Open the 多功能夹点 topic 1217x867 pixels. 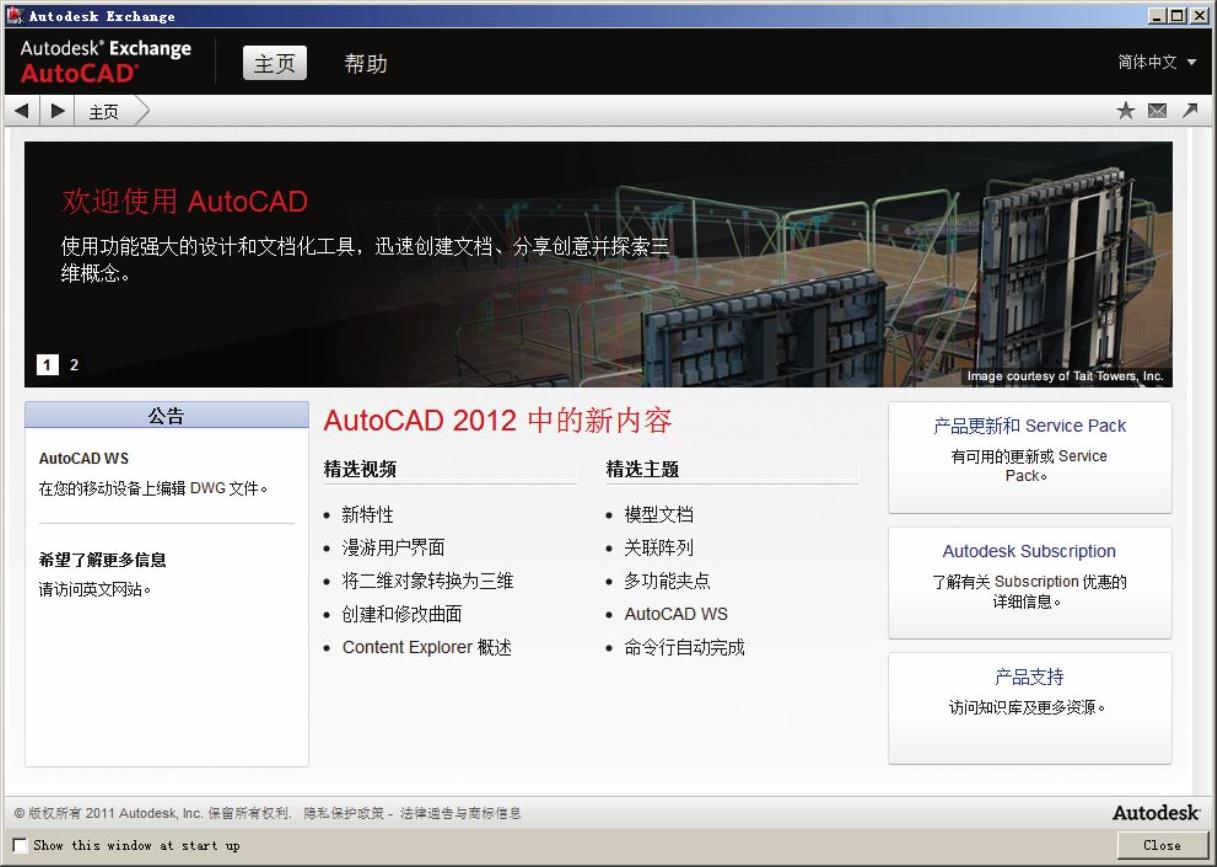click(x=667, y=581)
